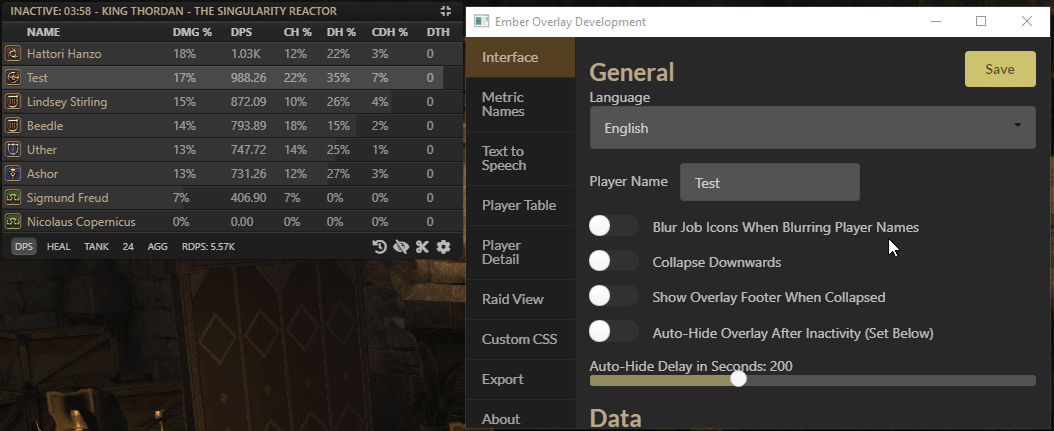Open the Export tab

(520, 379)
